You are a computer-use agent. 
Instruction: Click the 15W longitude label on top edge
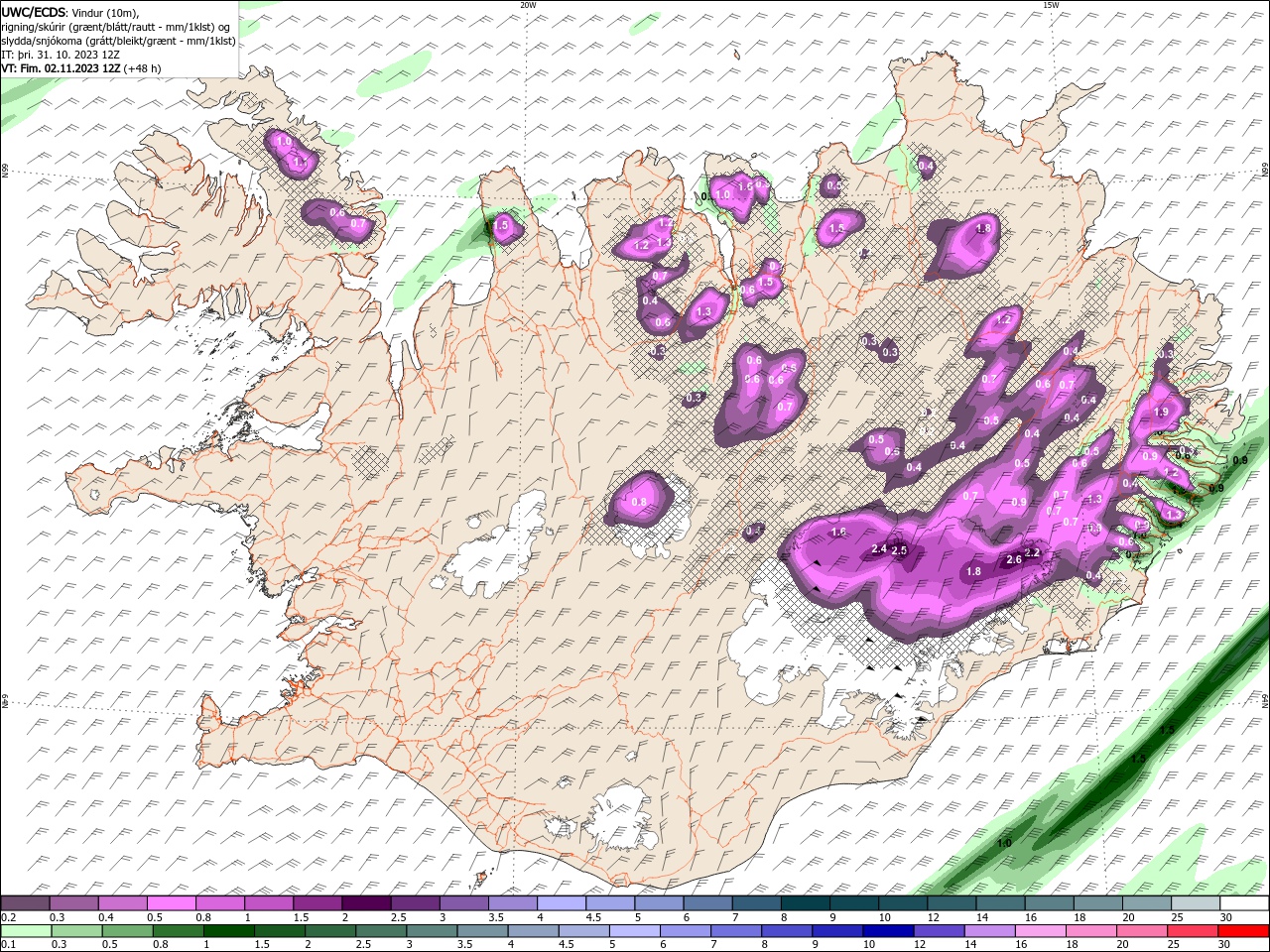pyautogui.click(x=1051, y=5)
